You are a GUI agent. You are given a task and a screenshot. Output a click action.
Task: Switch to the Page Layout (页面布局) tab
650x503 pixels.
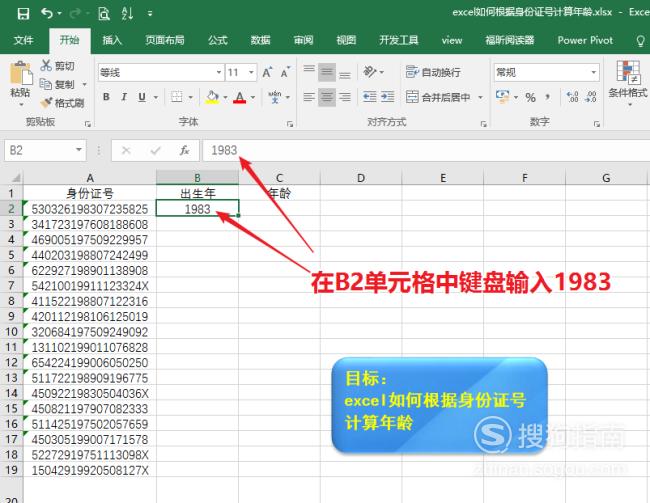click(x=165, y=40)
